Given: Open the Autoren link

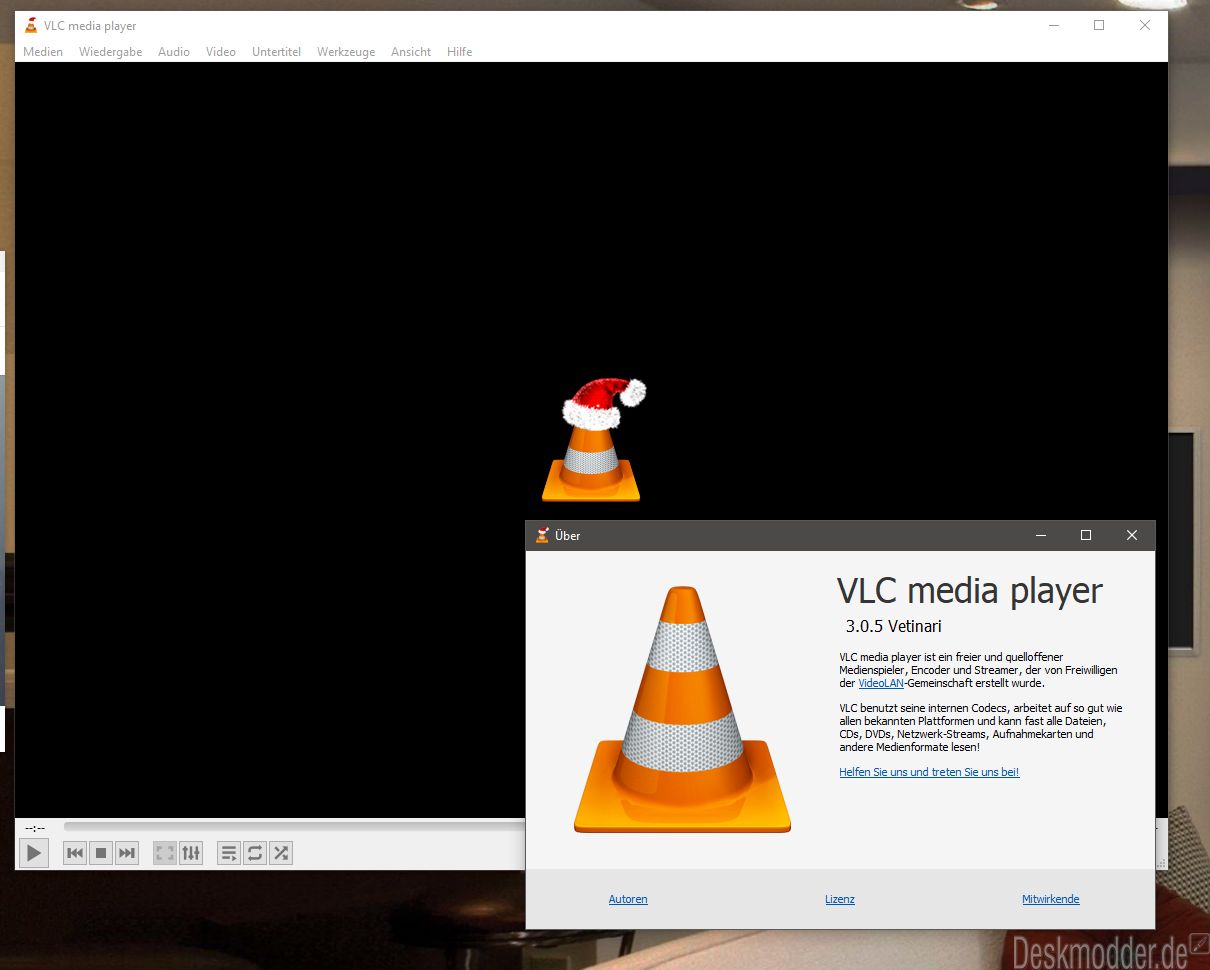Looking at the screenshot, I should 628,899.
